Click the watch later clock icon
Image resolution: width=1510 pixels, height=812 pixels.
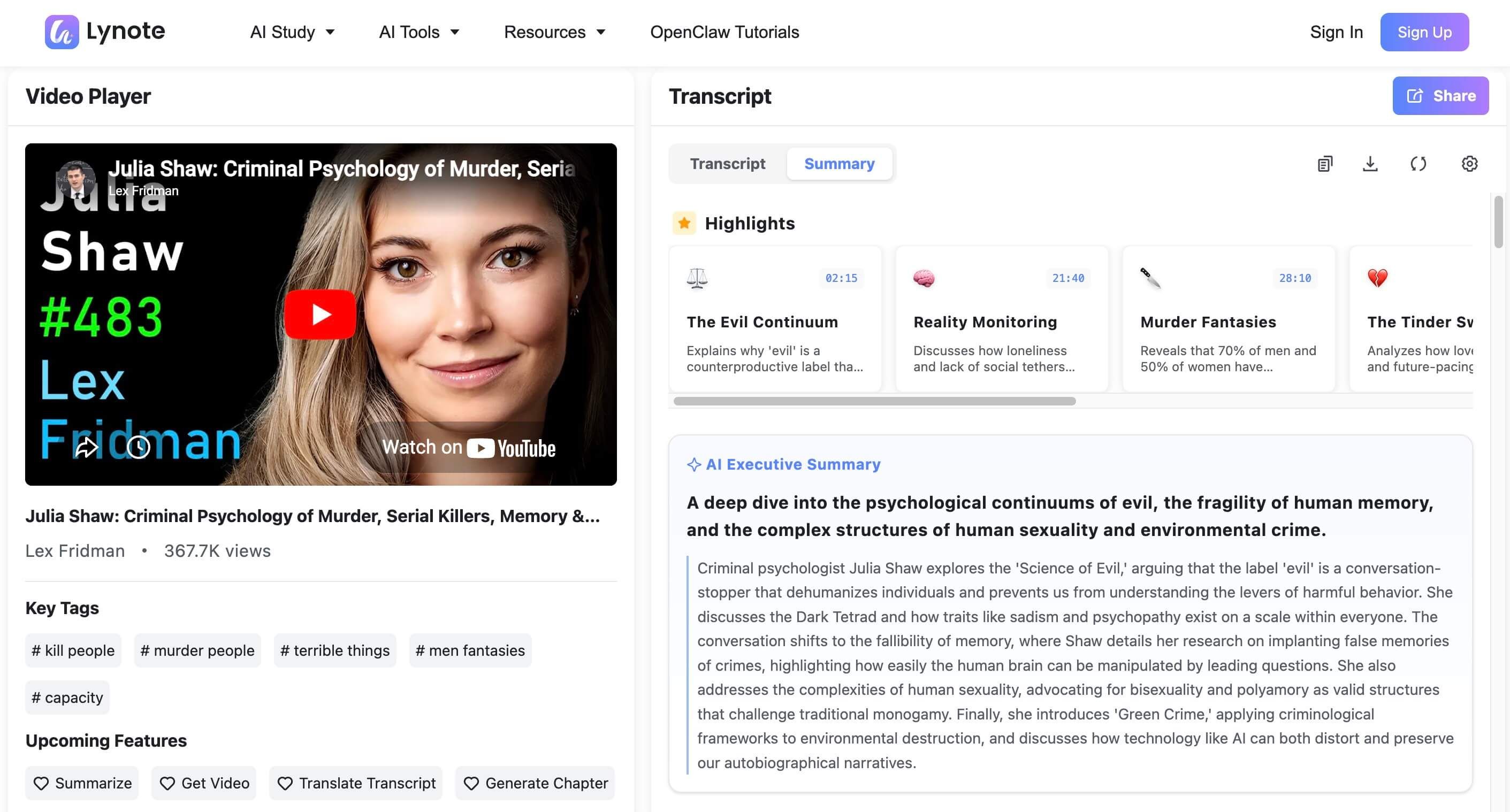point(139,448)
